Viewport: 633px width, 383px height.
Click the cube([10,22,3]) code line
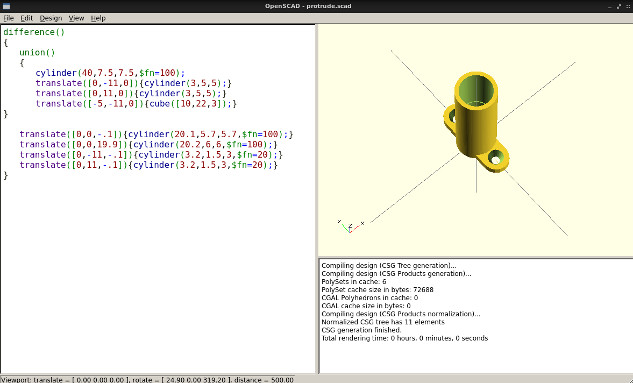point(136,104)
